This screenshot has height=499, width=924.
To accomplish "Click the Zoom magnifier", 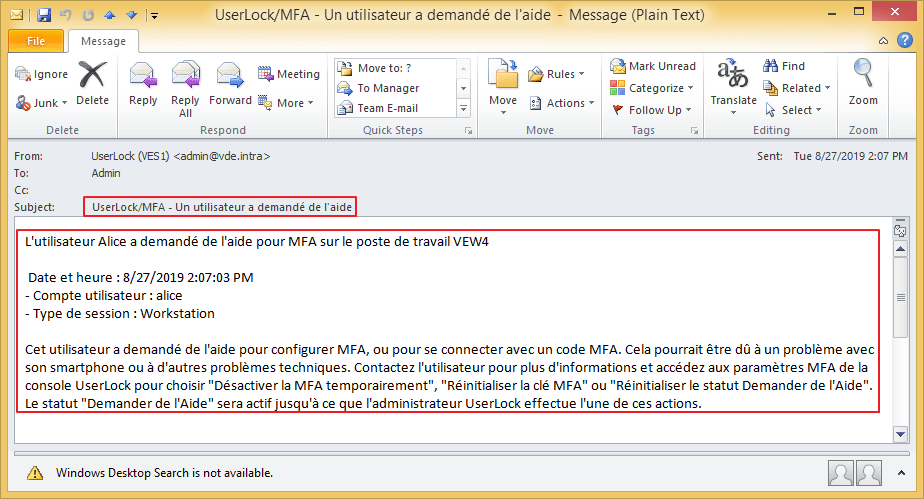I will pyautogui.click(x=863, y=82).
